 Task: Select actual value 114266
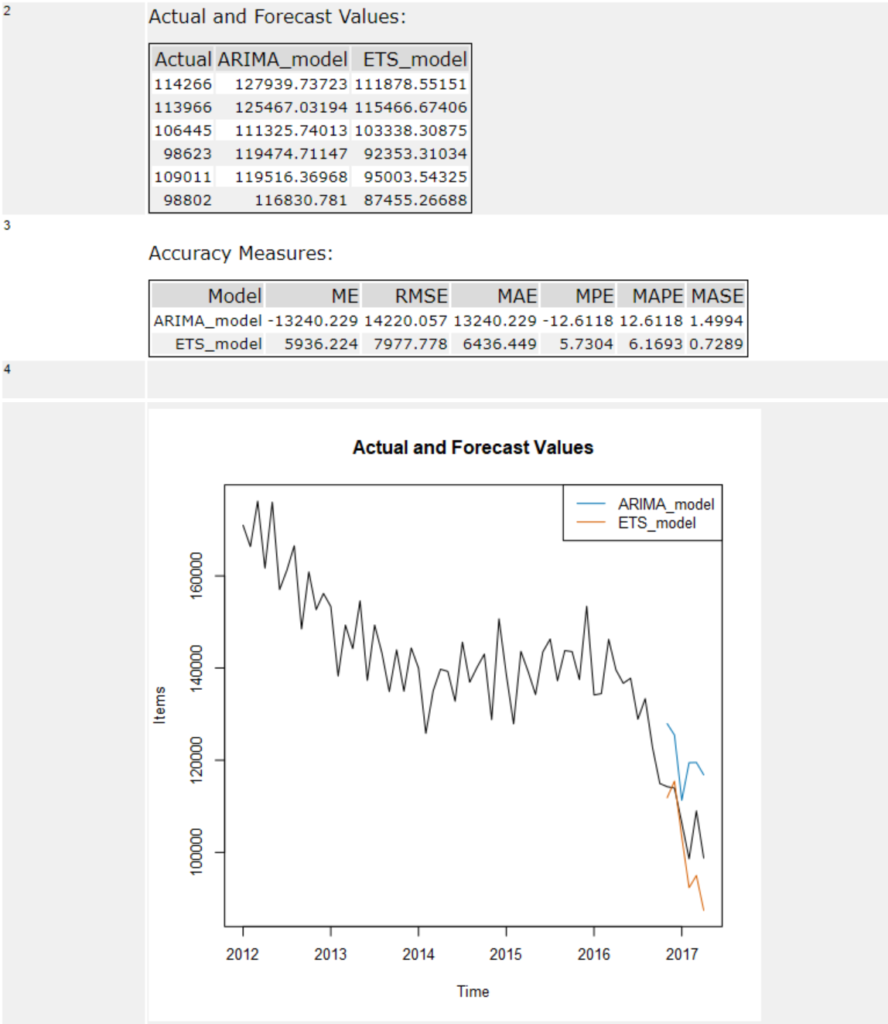(183, 84)
